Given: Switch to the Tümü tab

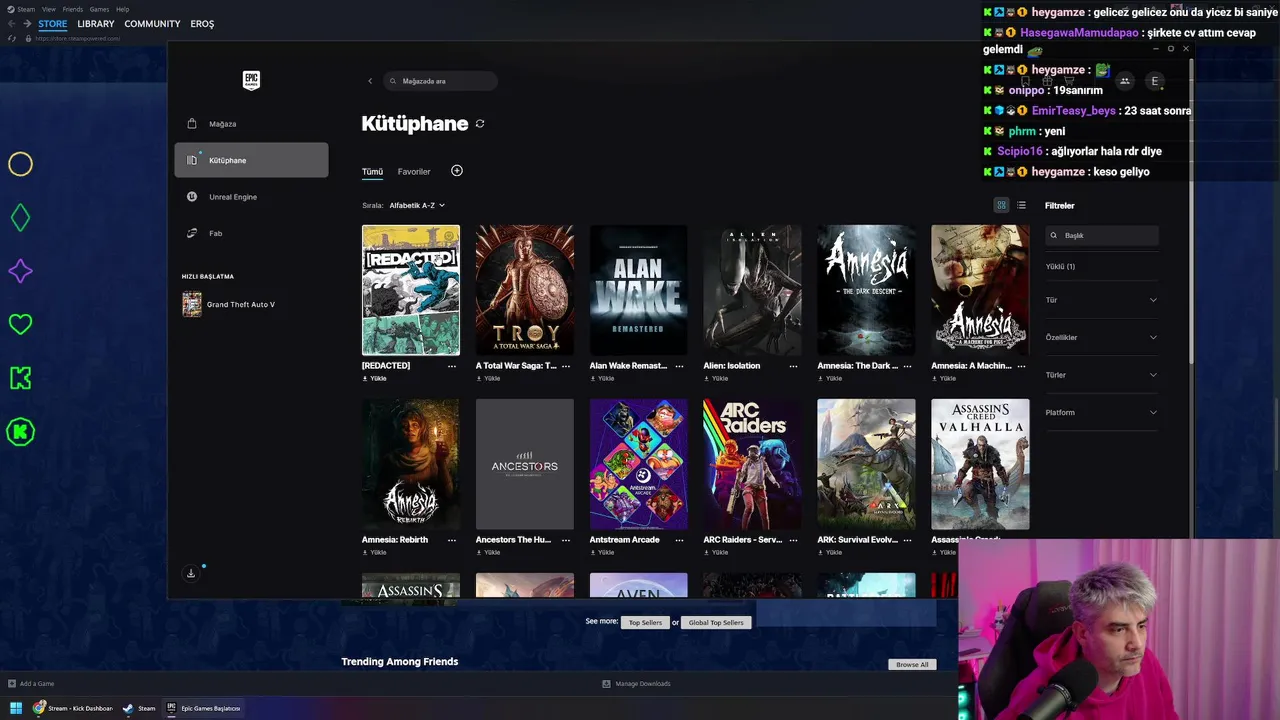Looking at the screenshot, I should (x=372, y=172).
